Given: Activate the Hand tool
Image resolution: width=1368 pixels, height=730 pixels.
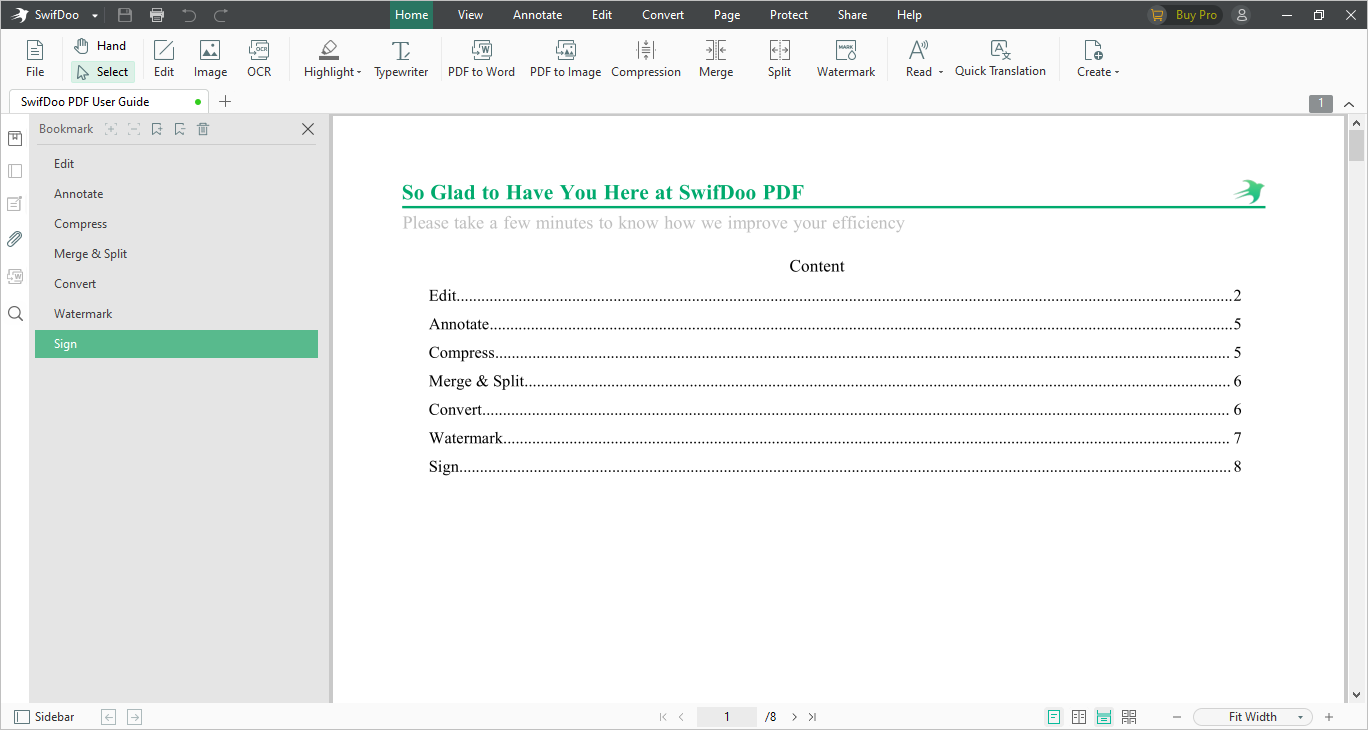Looking at the screenshot, I should coord(101,46).
